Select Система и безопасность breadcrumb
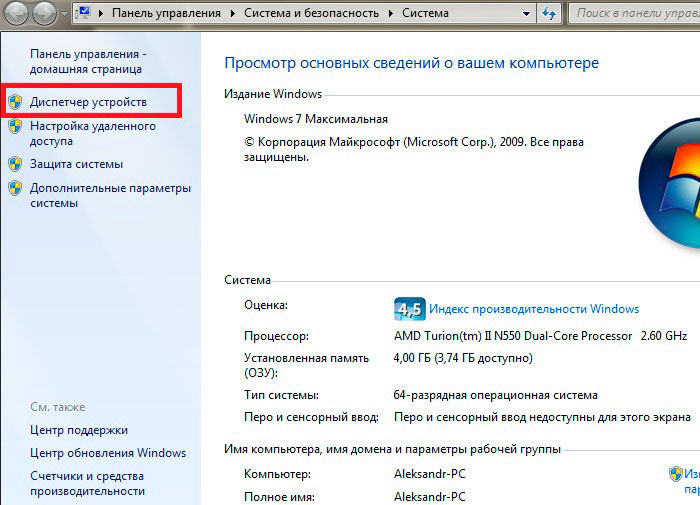Screen dimensions: 700x505 coord(311,13)
